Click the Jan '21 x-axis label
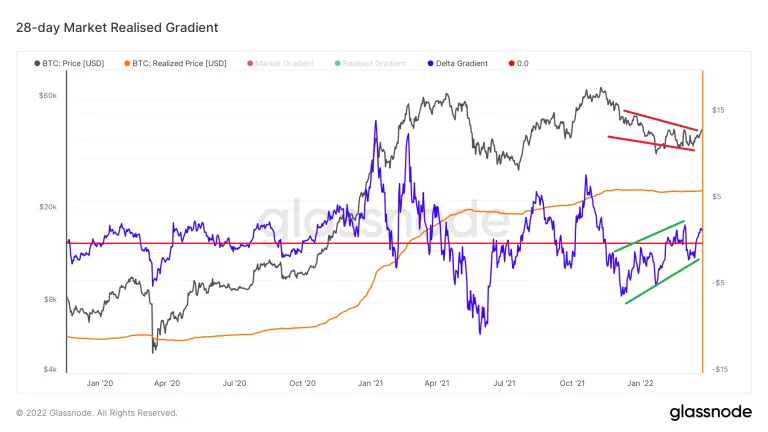768x432 pixels. 371,382
